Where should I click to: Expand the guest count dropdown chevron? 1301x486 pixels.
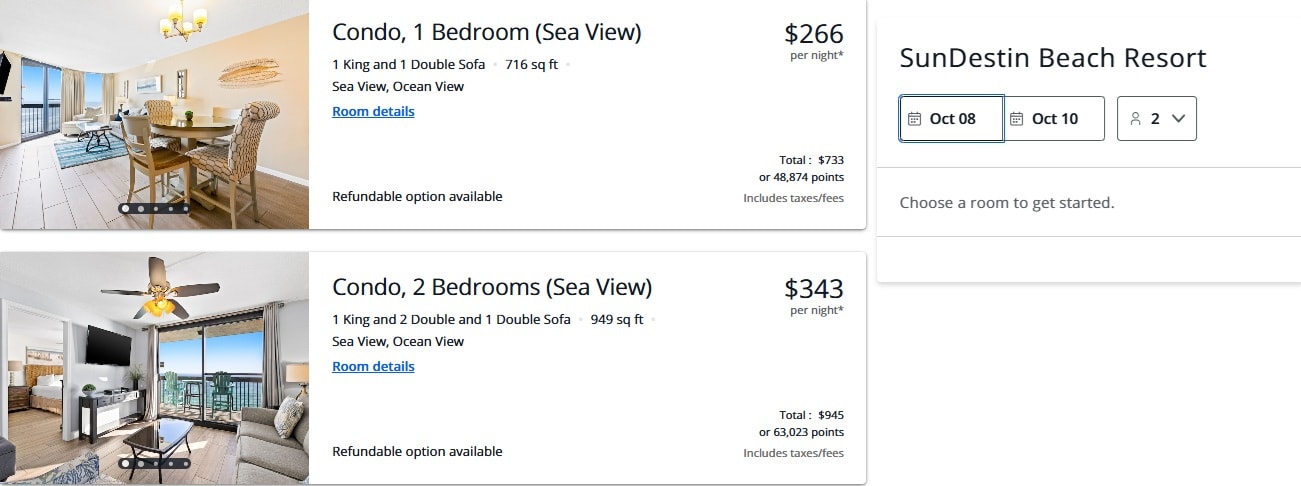[1178, 118]
